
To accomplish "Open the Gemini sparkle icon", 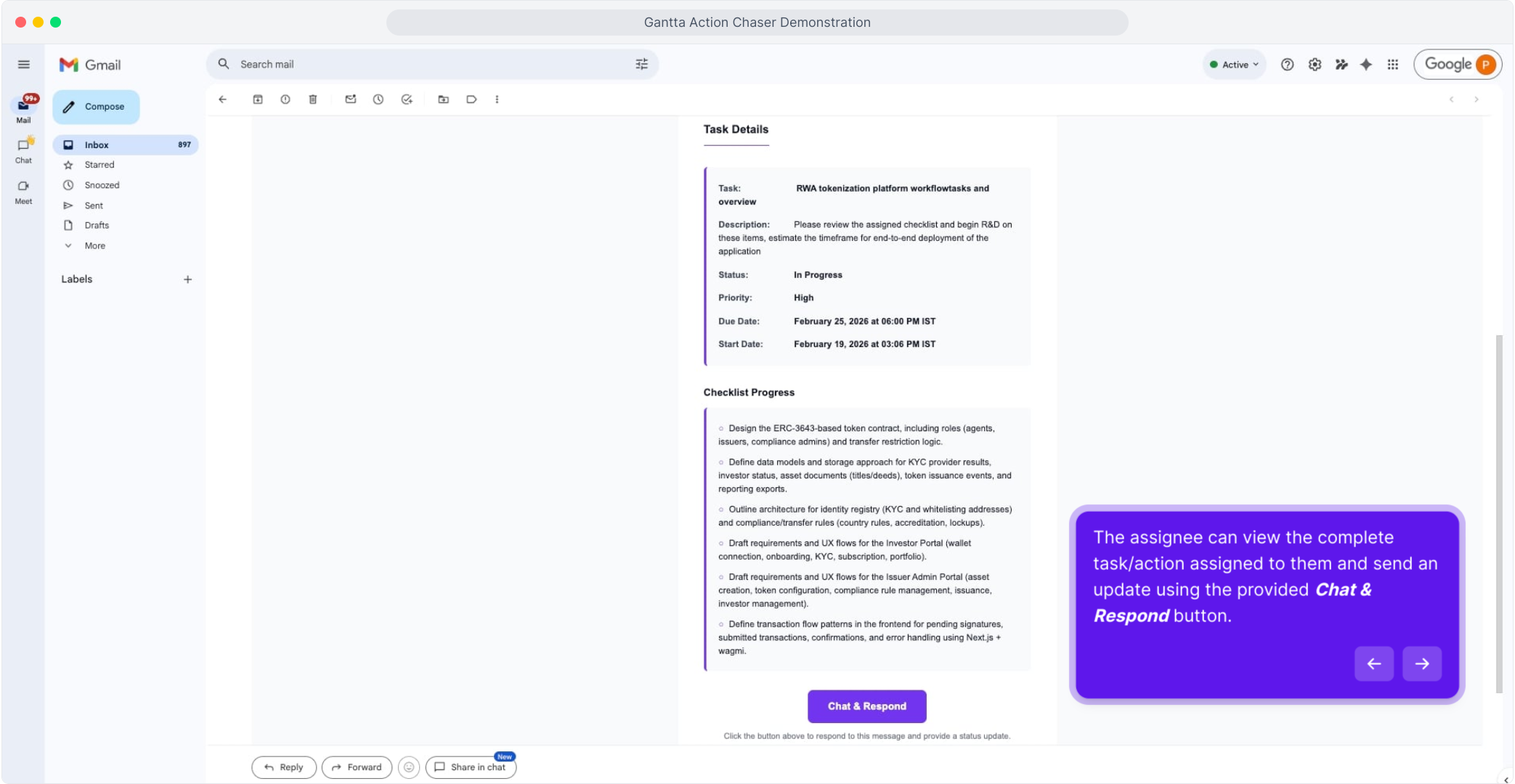I will [1366, 65].
